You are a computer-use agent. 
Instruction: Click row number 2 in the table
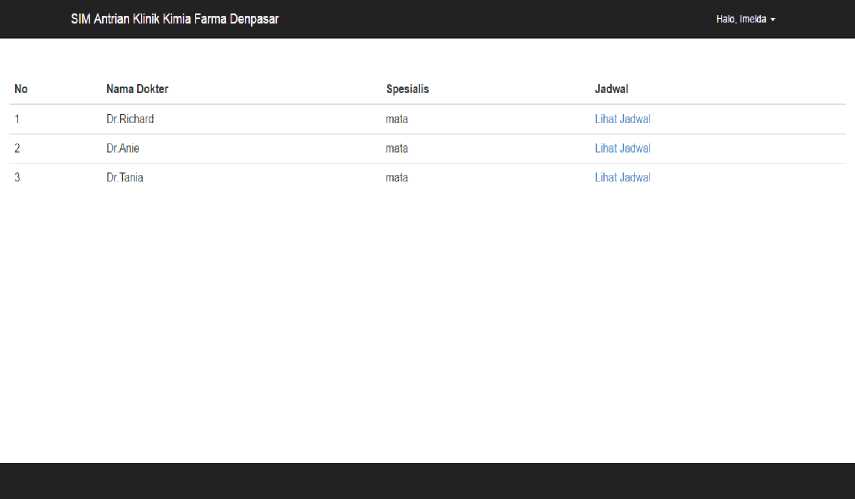click(17, 148)
